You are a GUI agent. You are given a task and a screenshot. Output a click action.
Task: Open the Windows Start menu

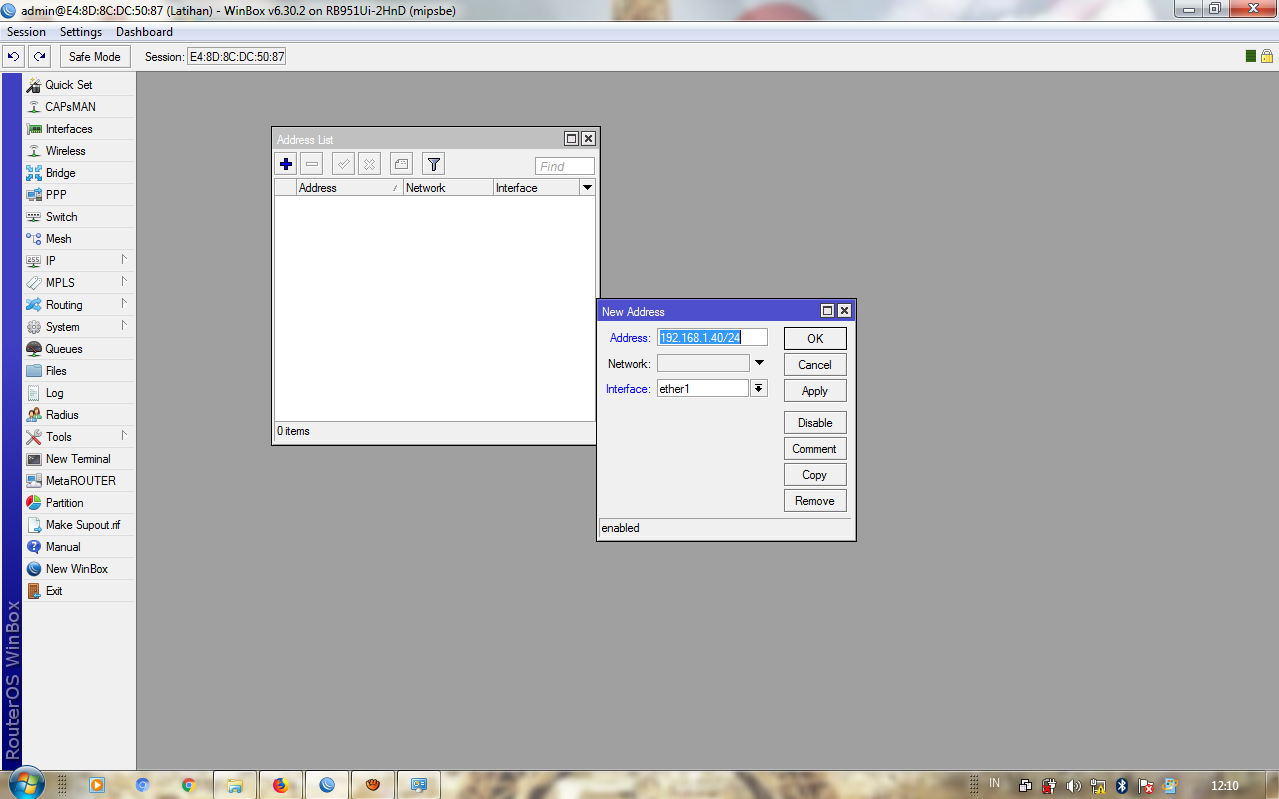click(26, 783)
